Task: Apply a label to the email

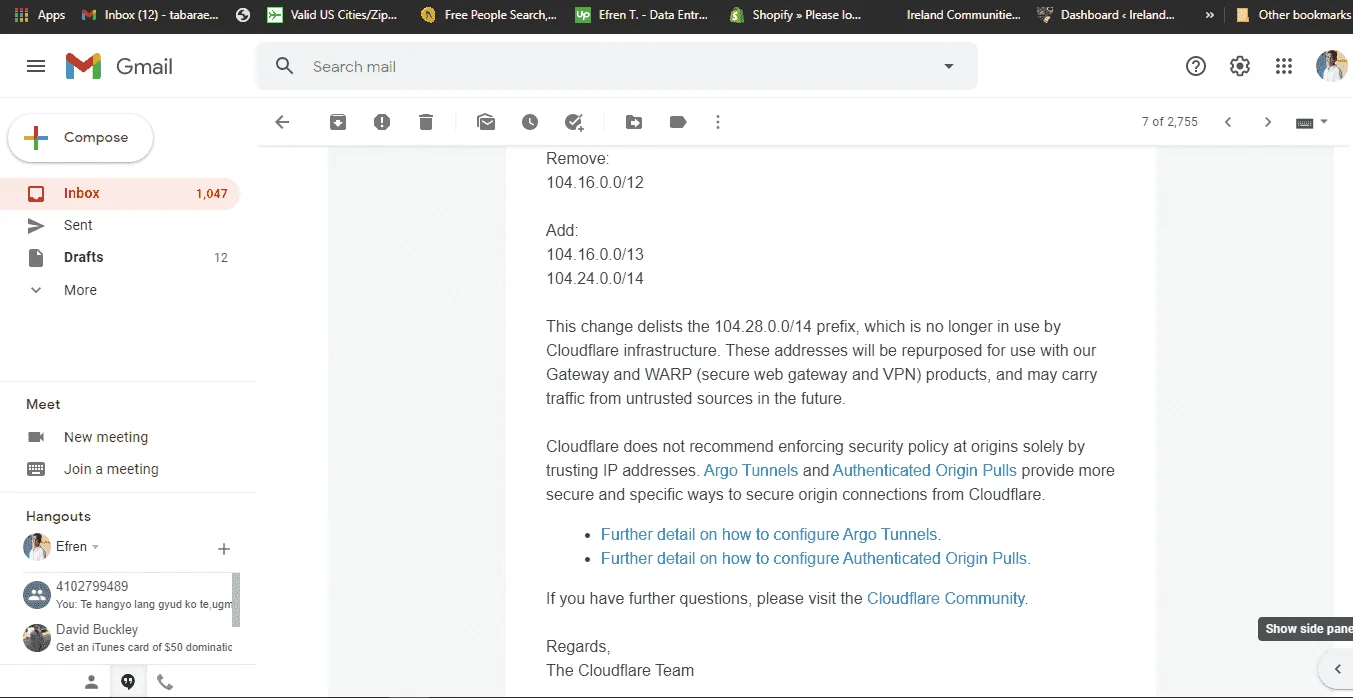Action: tap(678, 122)
